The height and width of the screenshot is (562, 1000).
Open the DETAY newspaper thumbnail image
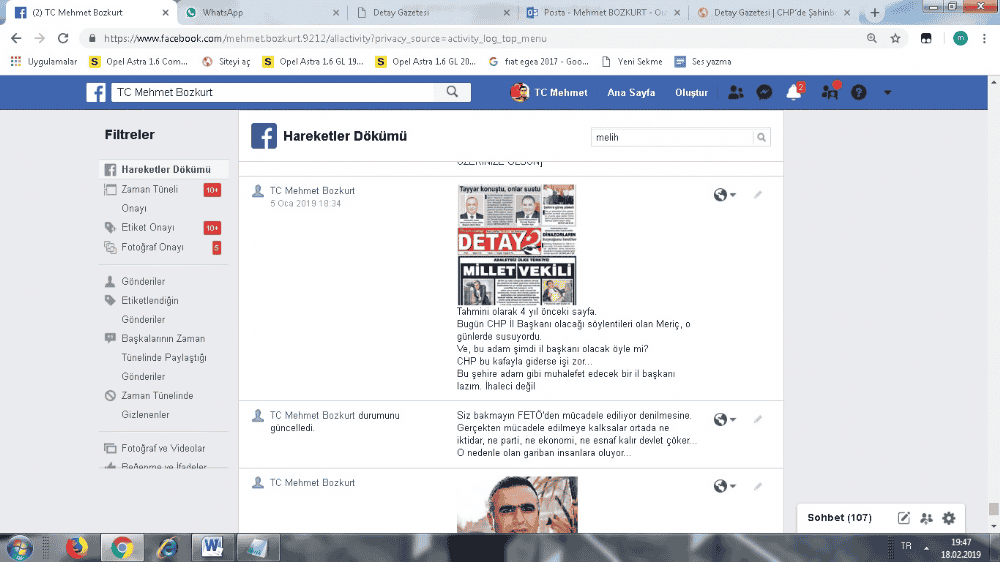point(516,244)
